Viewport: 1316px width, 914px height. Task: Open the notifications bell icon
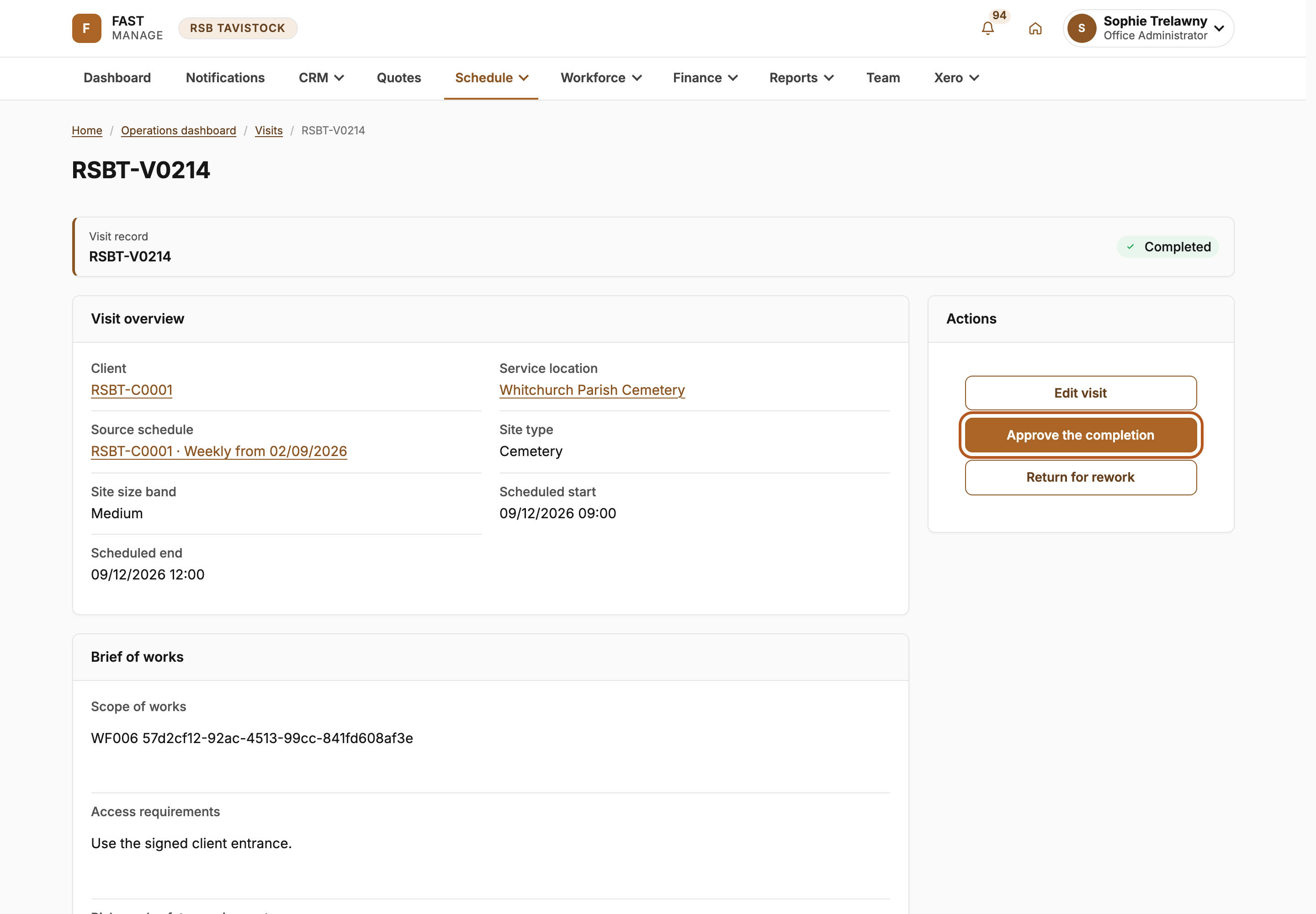[x=987, y=28]
